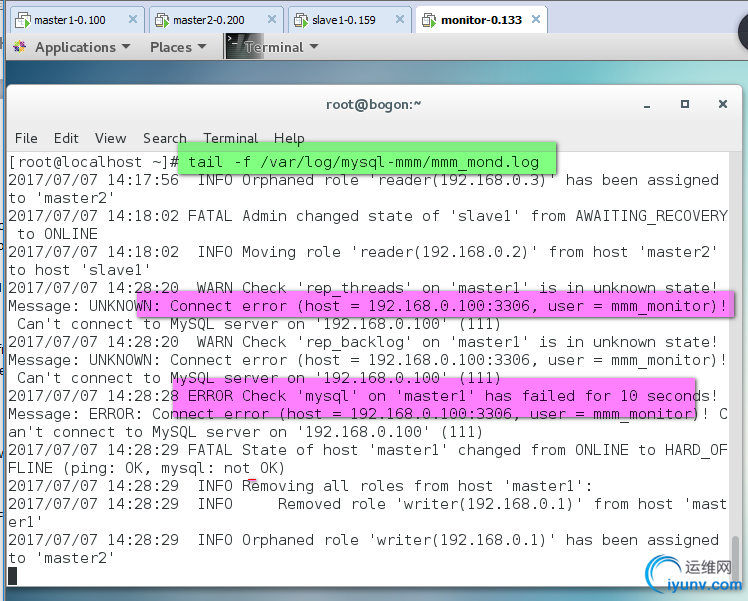
Task: Click the Moving role reader(192.168.0.2) line
Action: tap(363, 252)
